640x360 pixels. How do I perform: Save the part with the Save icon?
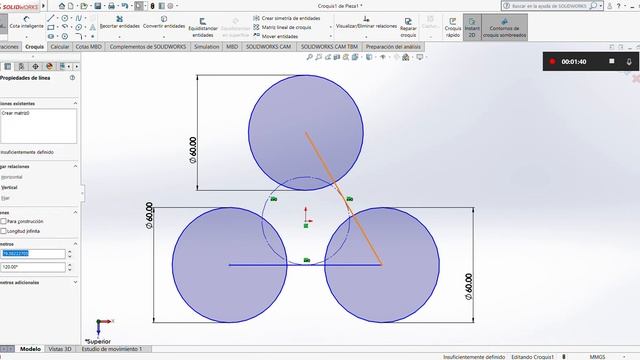(x=98, y=6)
